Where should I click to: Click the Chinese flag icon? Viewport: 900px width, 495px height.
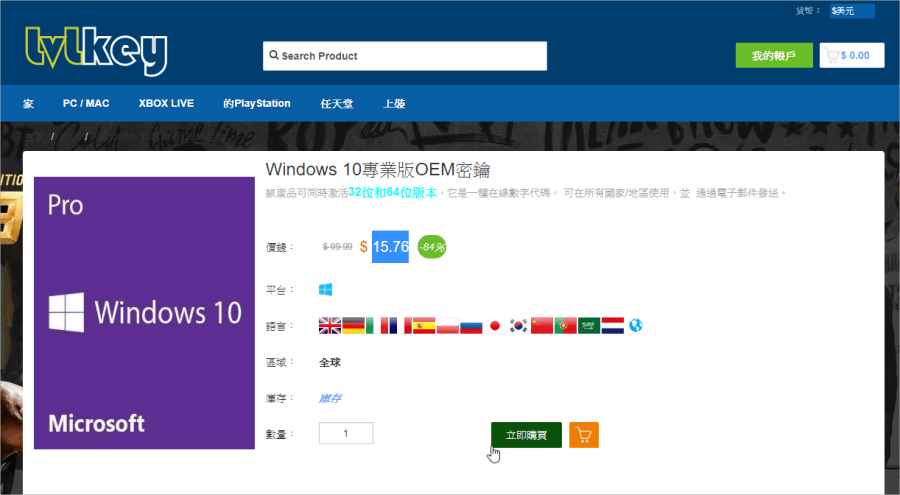pyautogui.click(x=542, y=326)
